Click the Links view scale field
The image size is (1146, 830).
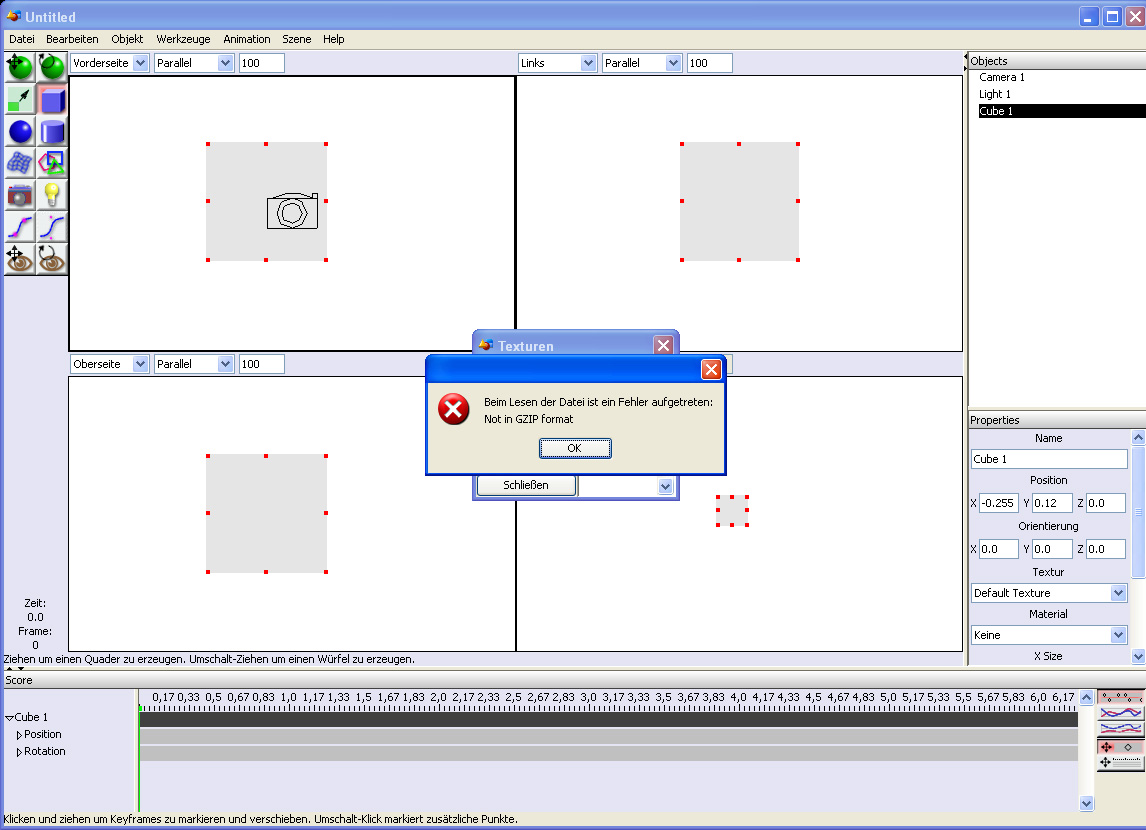tap(710, 63)
